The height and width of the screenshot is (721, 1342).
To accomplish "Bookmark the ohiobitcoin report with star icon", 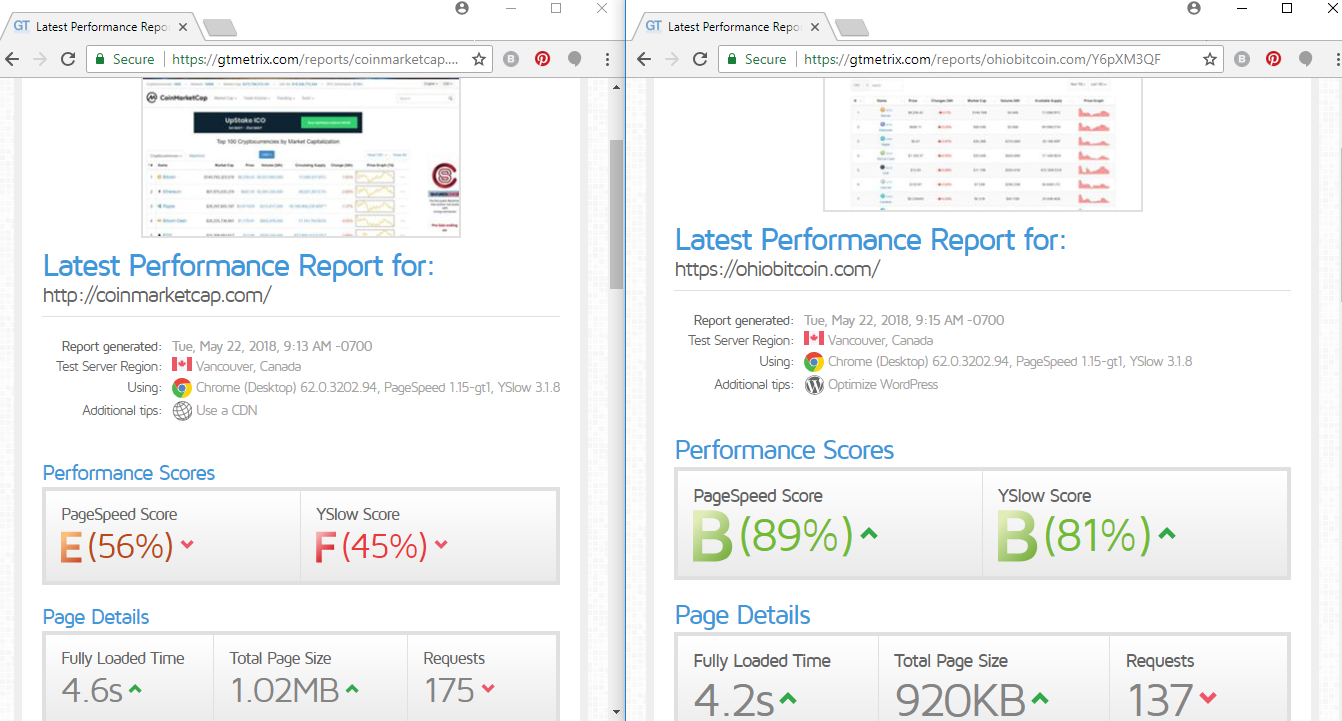I will click(x=1210, y=59).
